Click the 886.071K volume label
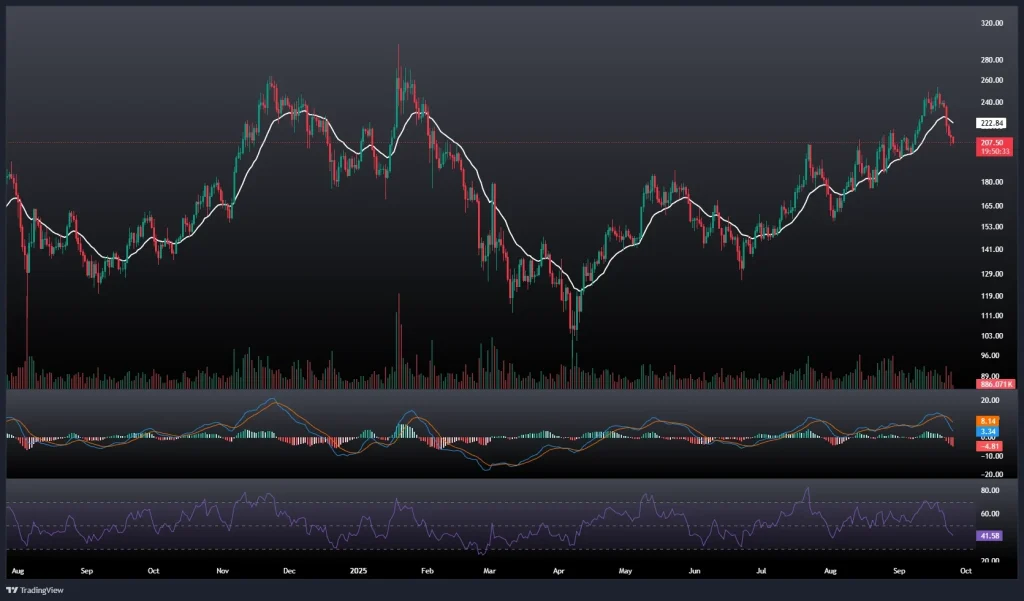The width and height of the screenshot is (1024, 601). pyautogui.click(x=996, y=384)
